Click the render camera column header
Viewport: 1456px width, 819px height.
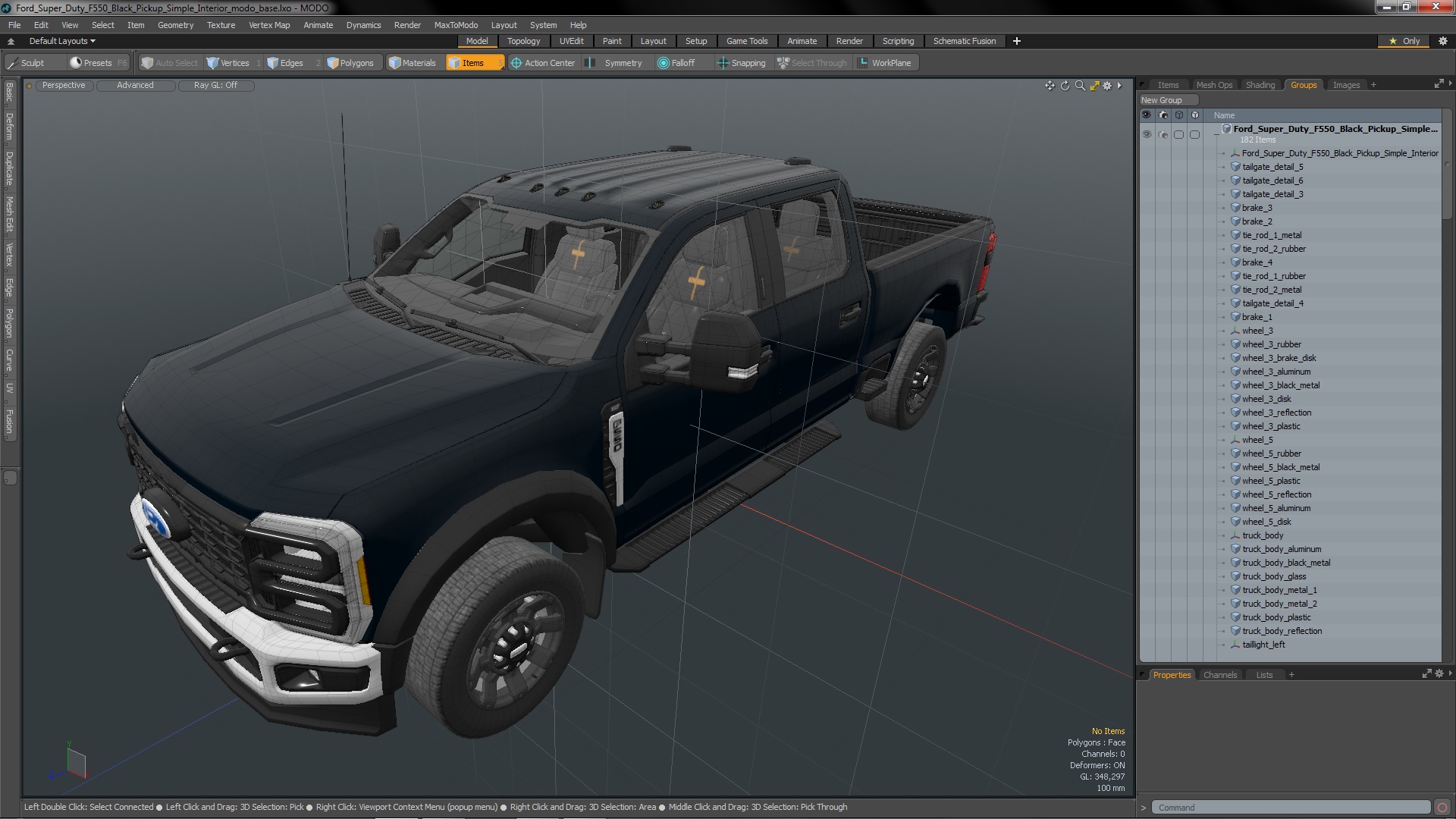(x=1163, y=115)
